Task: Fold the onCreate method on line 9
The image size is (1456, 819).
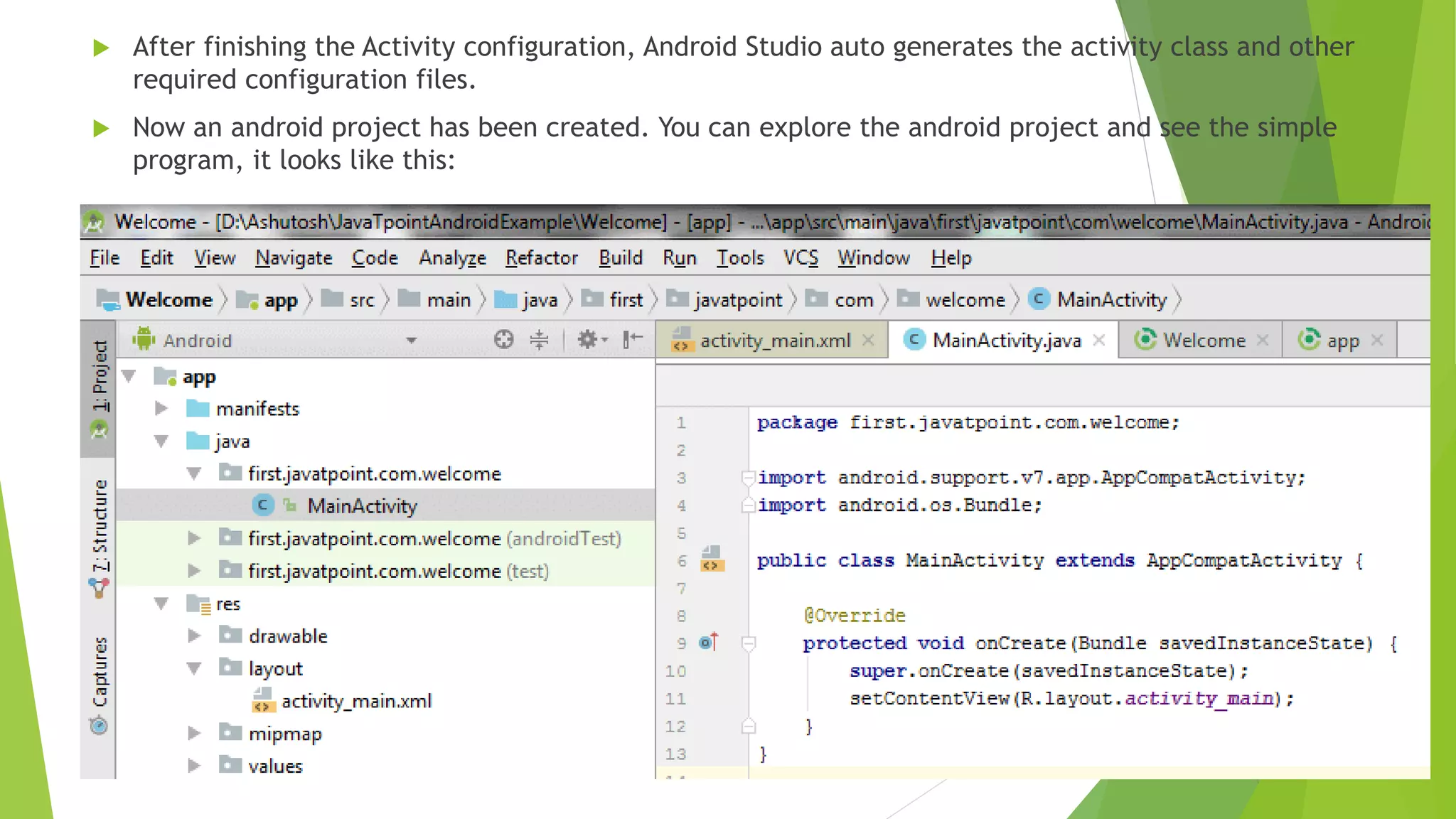Action: click(748, 643)
